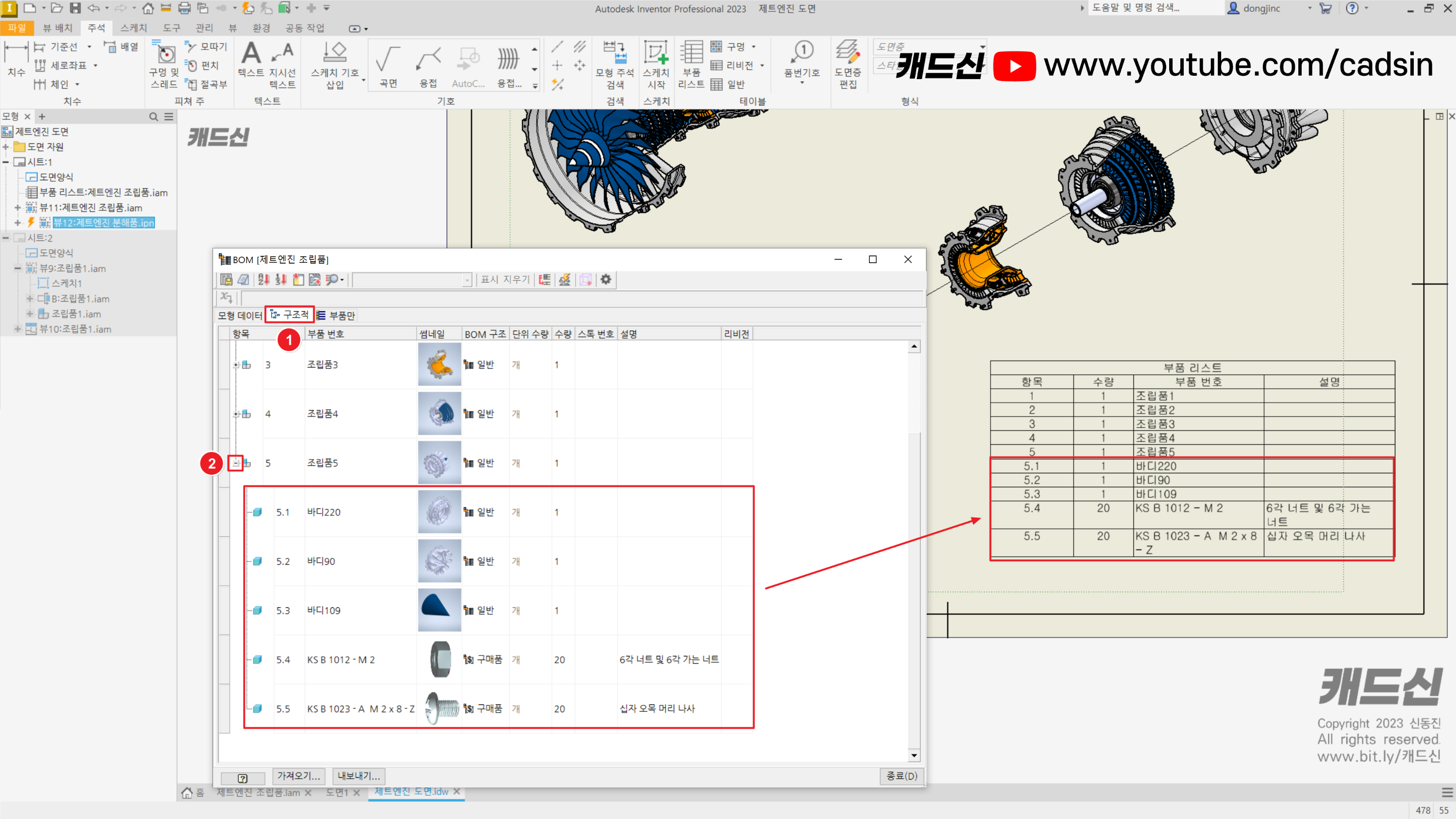Click the shopping cart icon in title bar
The width and height of the screenshot is (1456, 819).
coord(1325,8)
